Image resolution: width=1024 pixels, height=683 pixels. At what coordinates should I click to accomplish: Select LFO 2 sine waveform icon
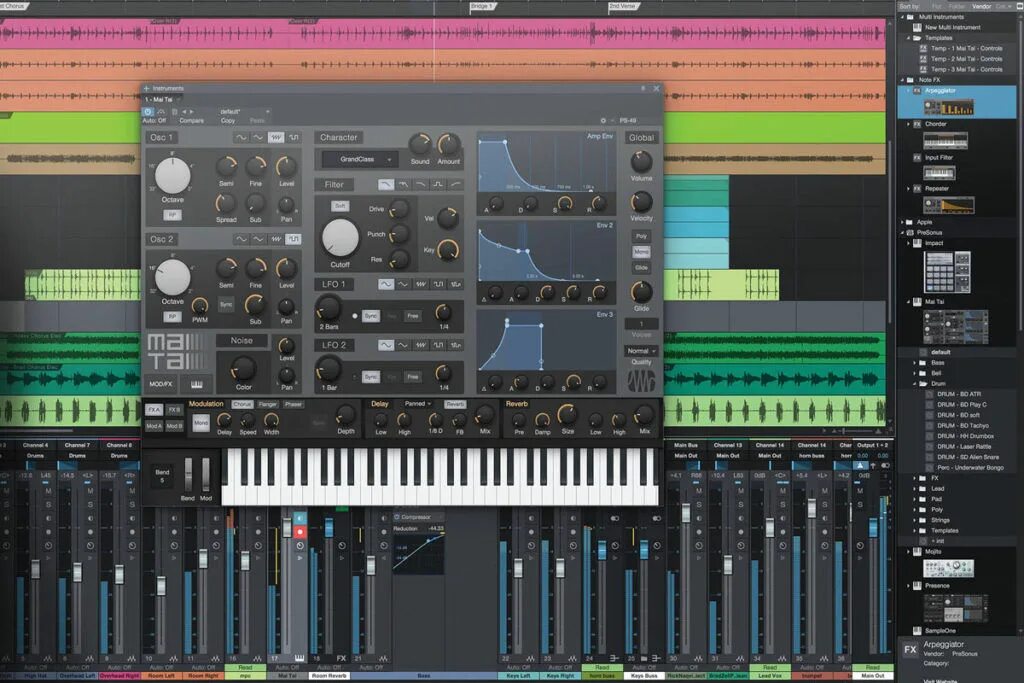point(386,345)
